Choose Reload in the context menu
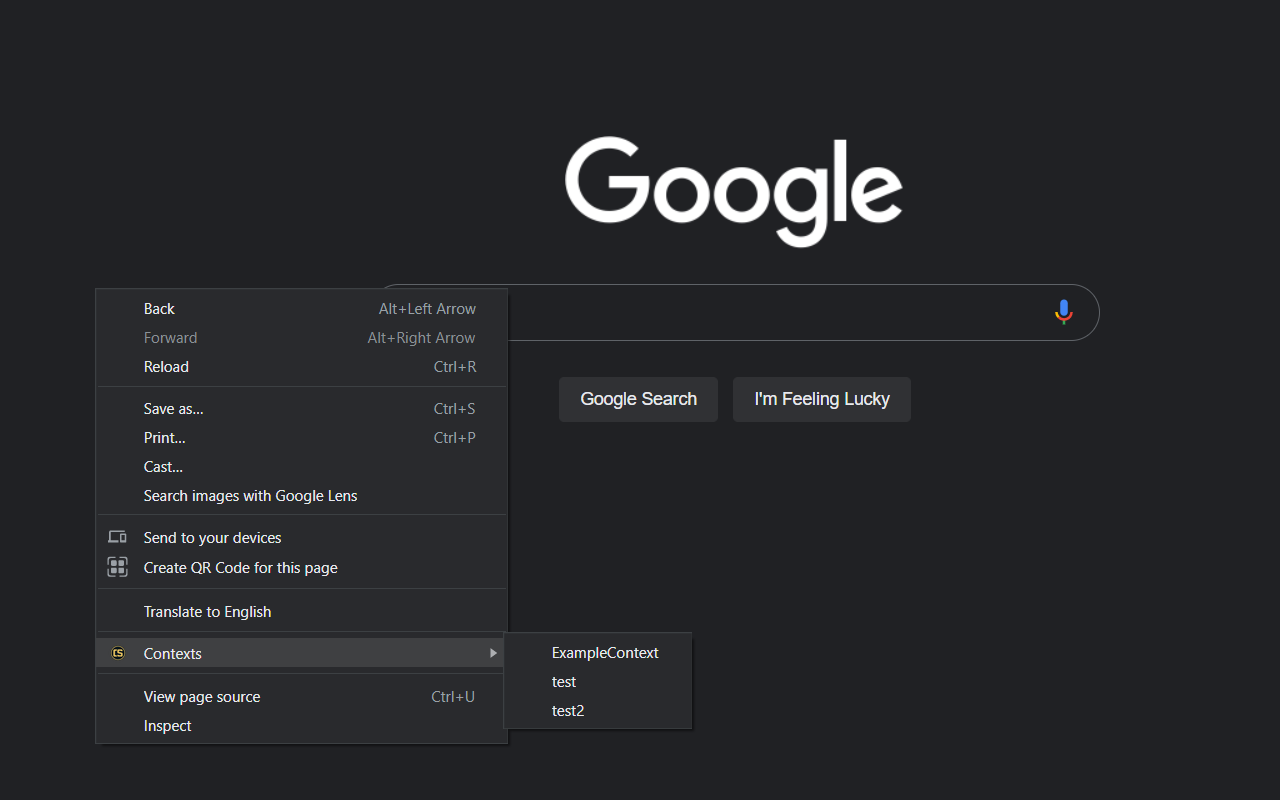The height and width of the screenshot is (800, 1280). tap(302, 367)
